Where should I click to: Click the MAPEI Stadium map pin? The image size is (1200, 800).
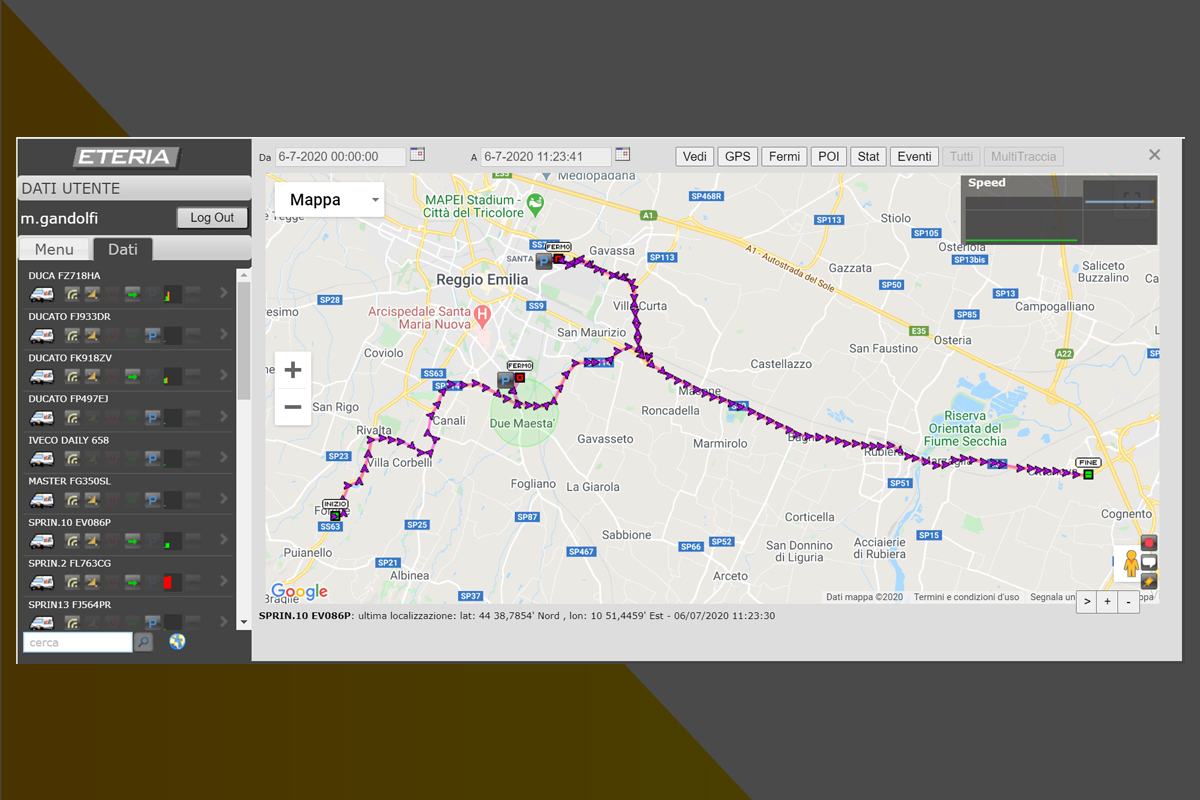pos(535,203)
